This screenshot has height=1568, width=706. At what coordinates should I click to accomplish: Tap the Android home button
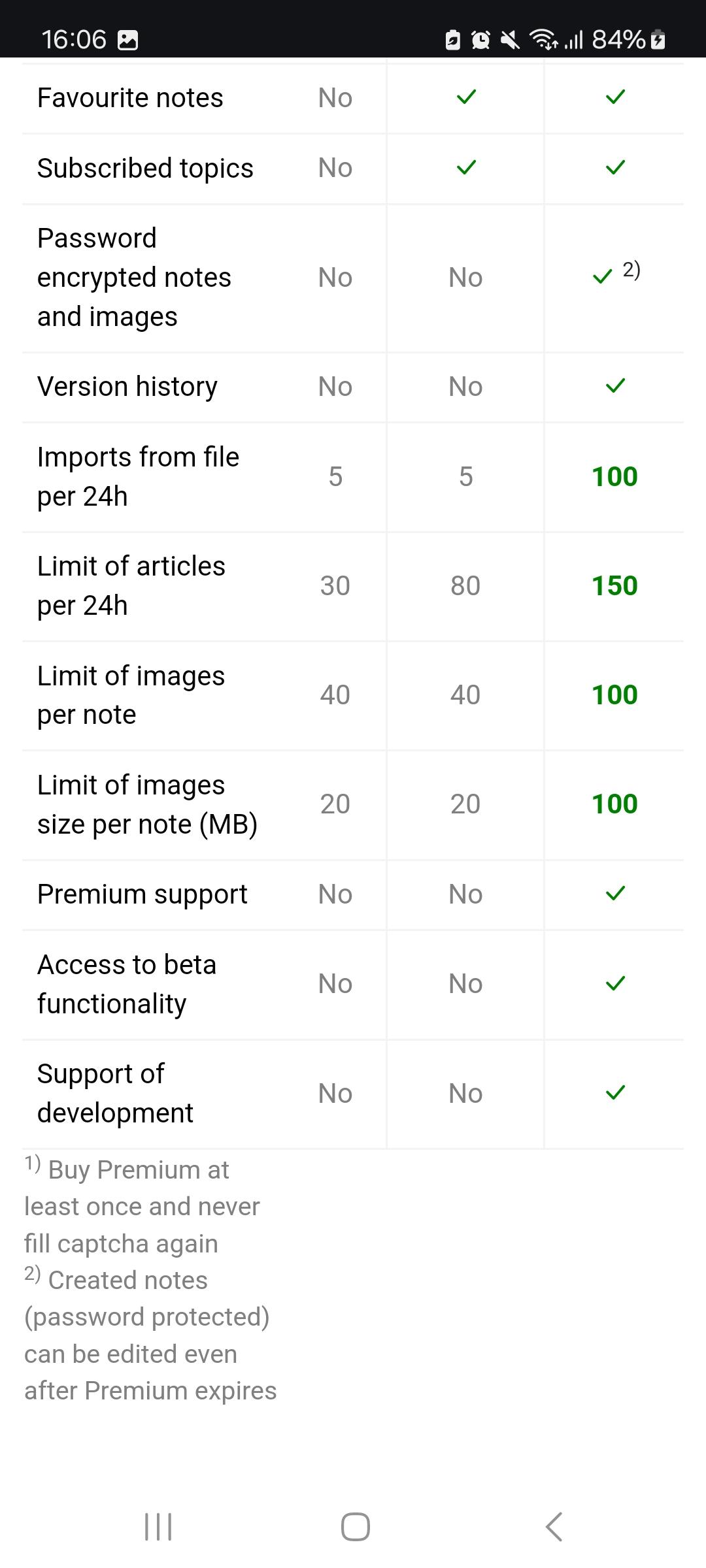tap(355, 1527)
